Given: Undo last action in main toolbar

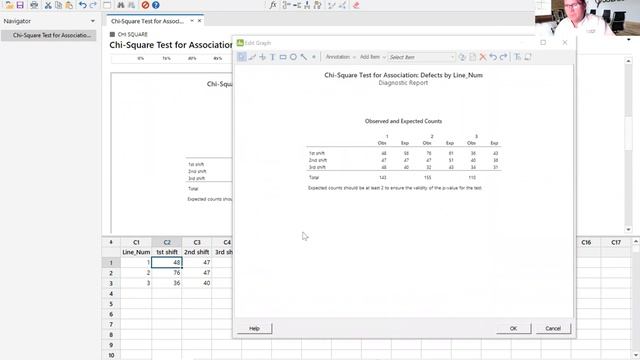Looking at the screenshot, I should [x=83, y=5].
